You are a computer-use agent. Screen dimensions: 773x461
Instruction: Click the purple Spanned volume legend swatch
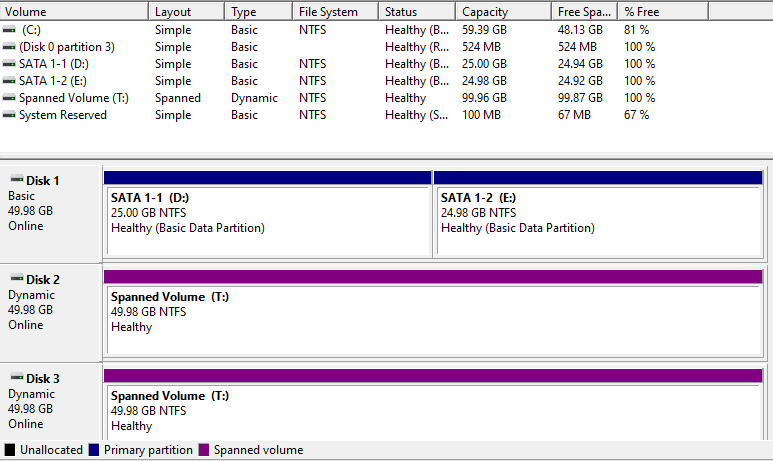point(204,450)
